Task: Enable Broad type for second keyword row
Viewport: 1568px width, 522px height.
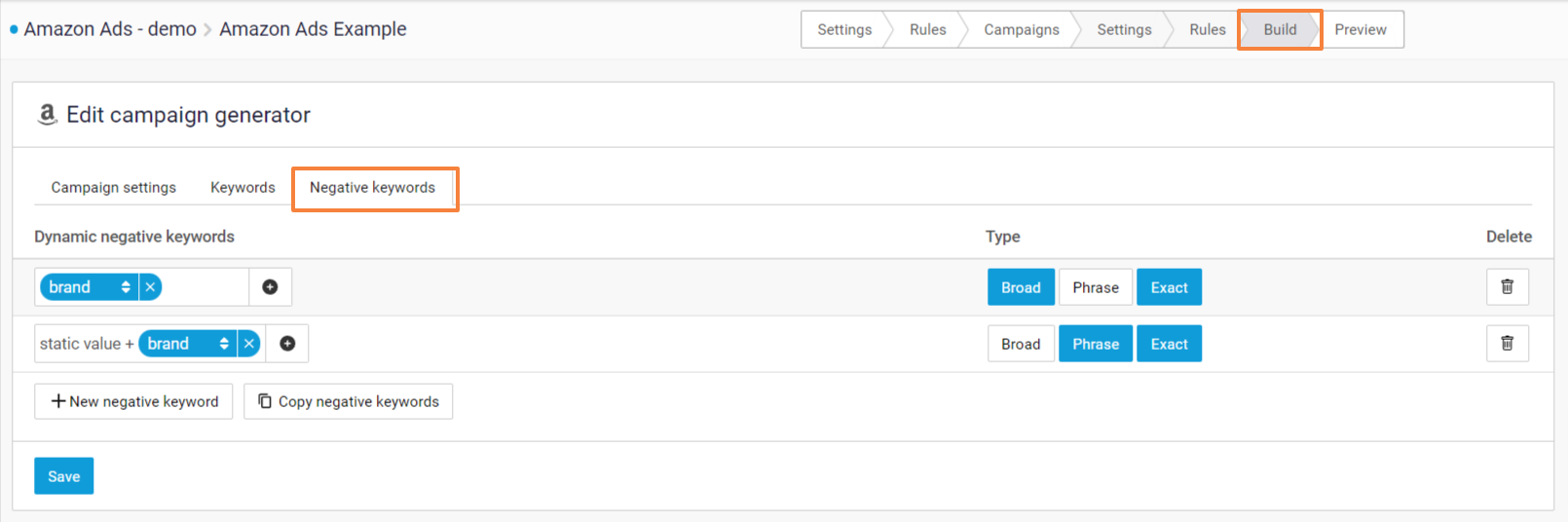Action: point(1021,344)
